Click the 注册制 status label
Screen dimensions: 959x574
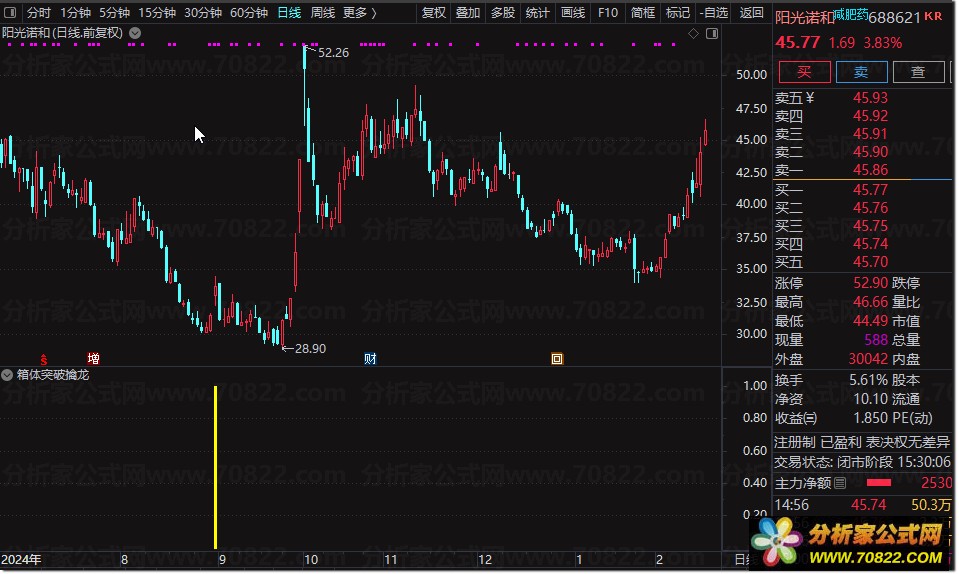794,442
